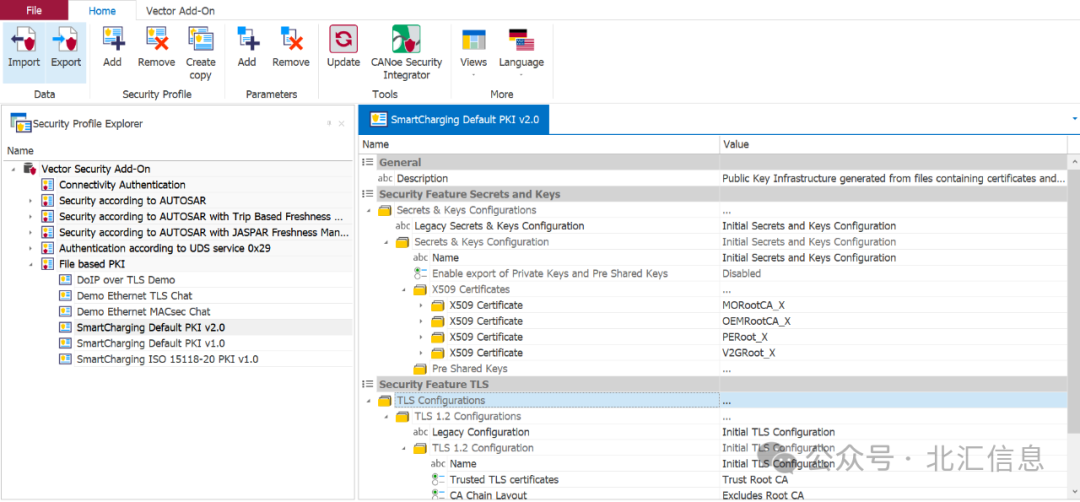Click the Trusted TLS certificates option icon
This screenshot has height=502, width=1080.
click(437, 479)
